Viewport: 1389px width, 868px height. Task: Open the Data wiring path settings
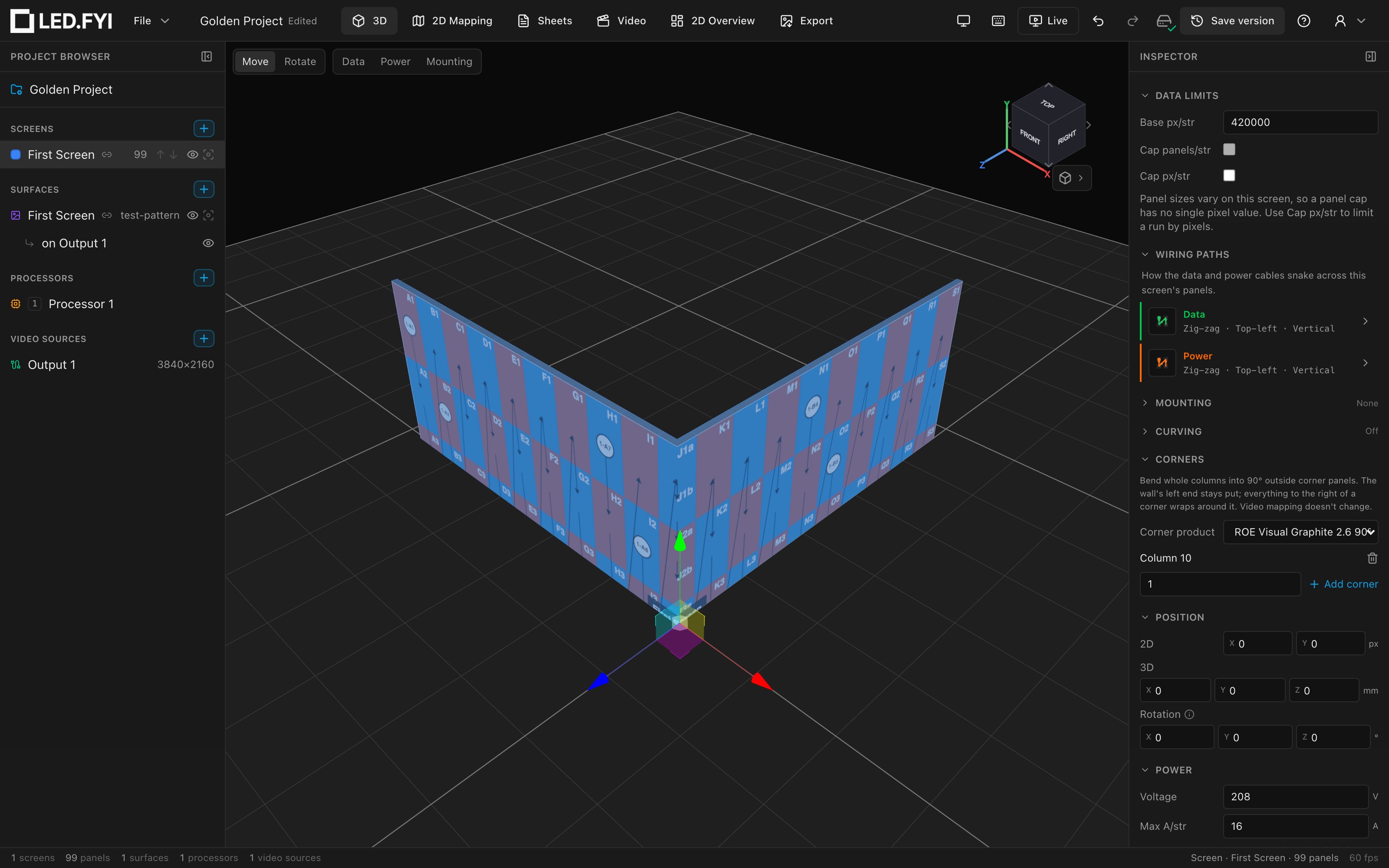tap(1259, 322)
